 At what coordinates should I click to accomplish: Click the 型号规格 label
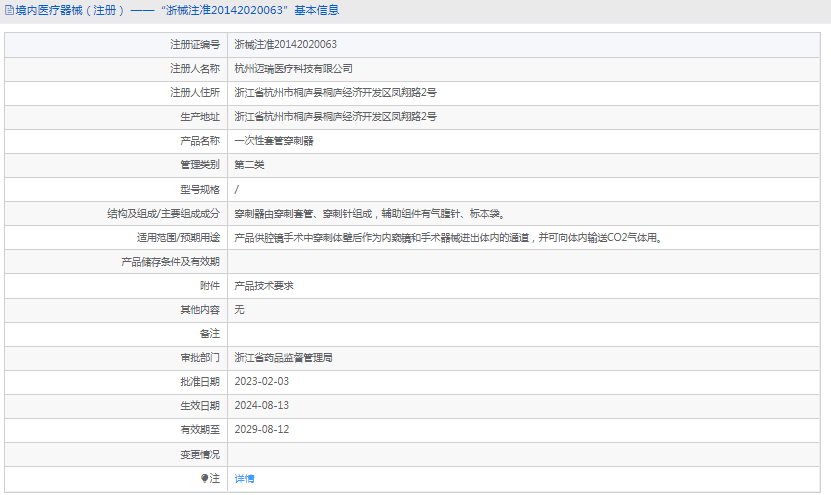[x=200, y=189]
